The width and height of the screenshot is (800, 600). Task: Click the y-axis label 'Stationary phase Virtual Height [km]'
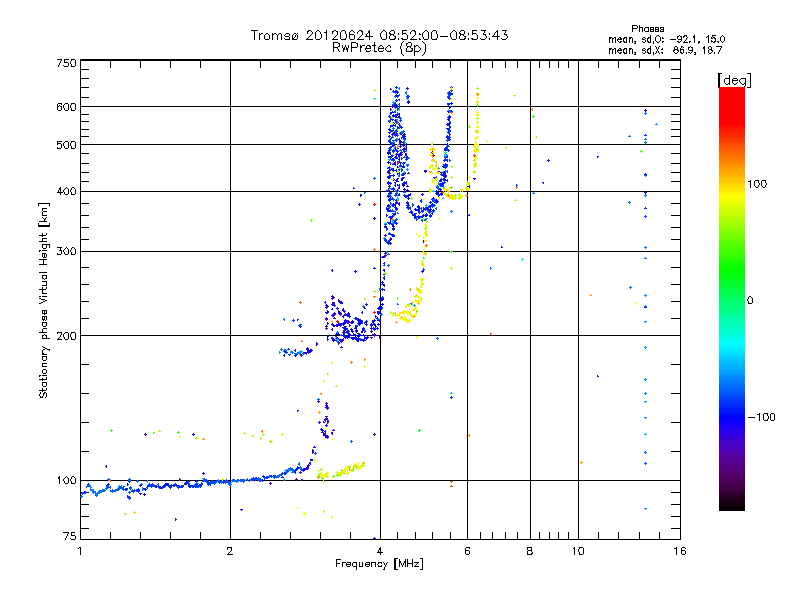(44, 300)
